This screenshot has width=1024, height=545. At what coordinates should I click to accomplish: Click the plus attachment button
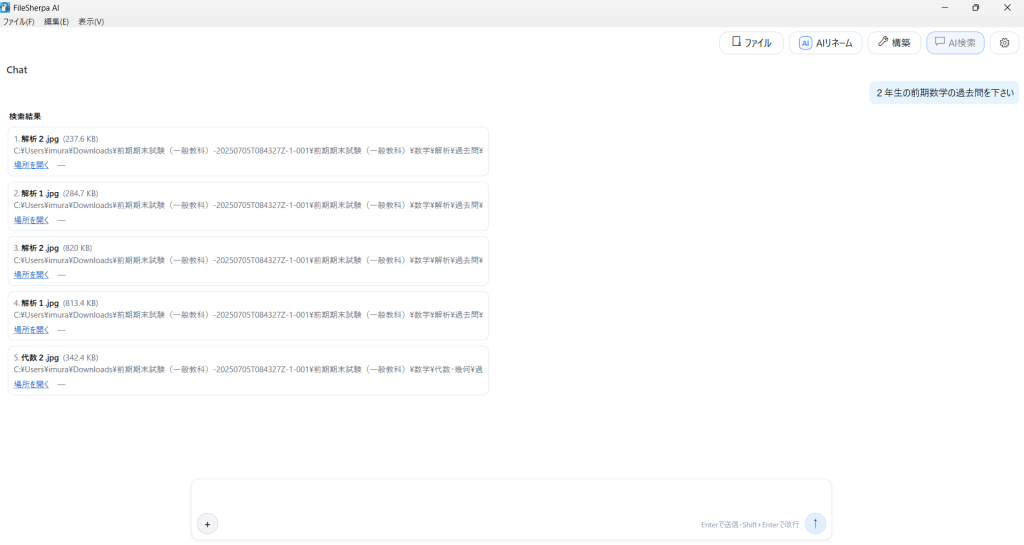pyautogui.click(x=207, y=524)
